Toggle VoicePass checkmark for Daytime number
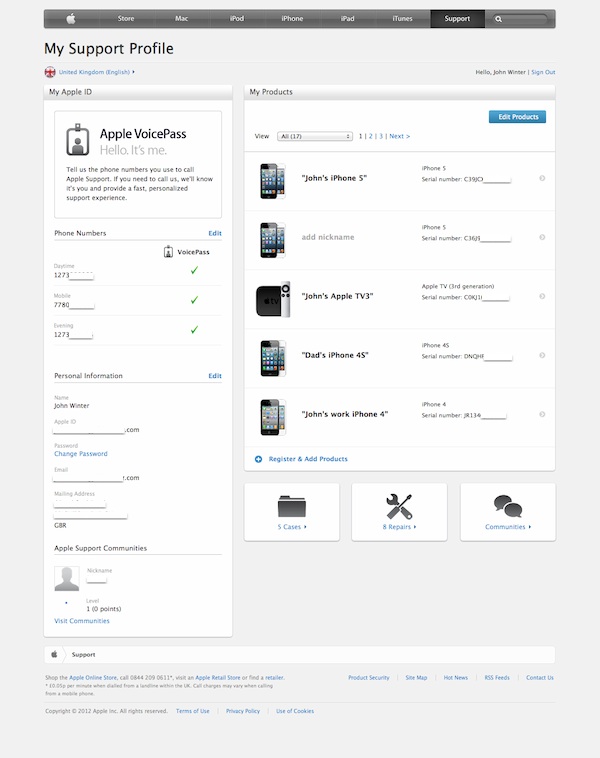This screenshot has height=758, width=600. (x=194, y=270)
